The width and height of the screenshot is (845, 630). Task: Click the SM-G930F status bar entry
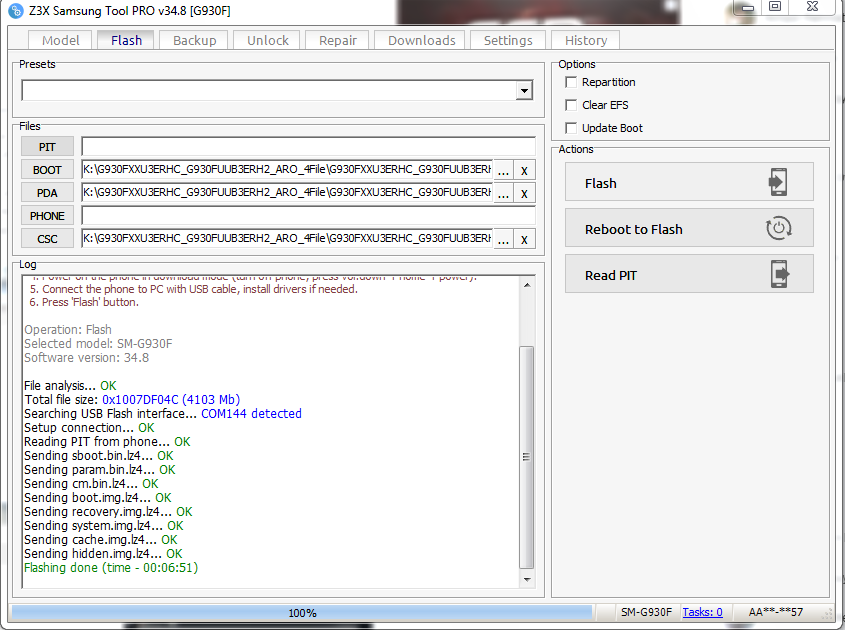click(646, 612)
